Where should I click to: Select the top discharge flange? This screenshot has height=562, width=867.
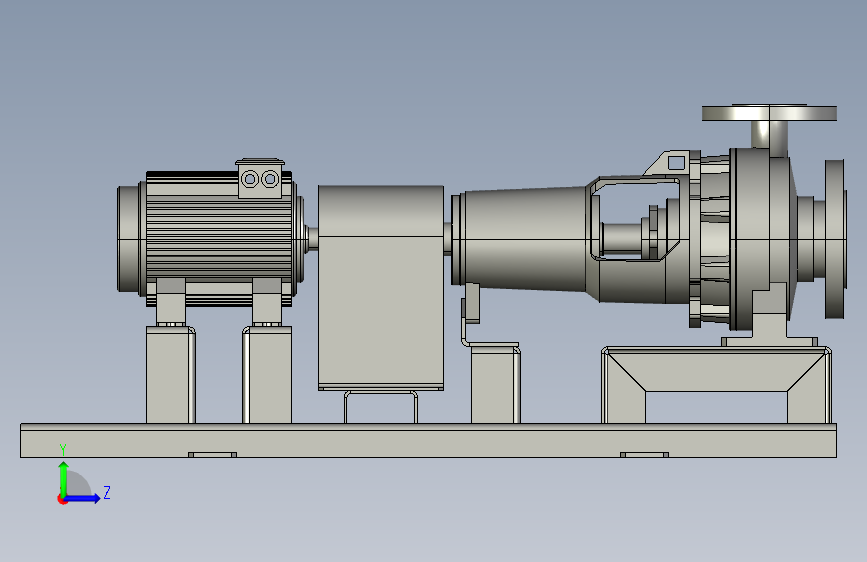[x=769, y=113]
